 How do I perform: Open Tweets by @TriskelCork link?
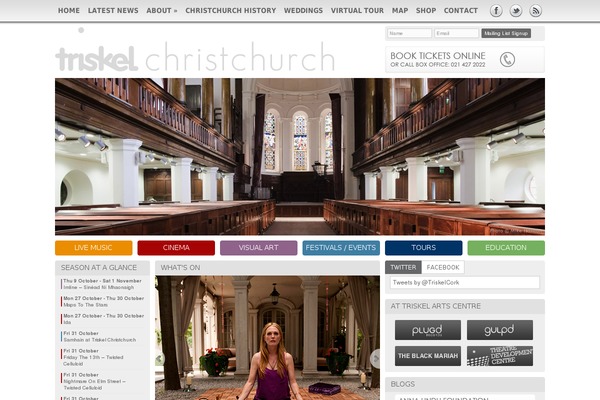point(426,282)
